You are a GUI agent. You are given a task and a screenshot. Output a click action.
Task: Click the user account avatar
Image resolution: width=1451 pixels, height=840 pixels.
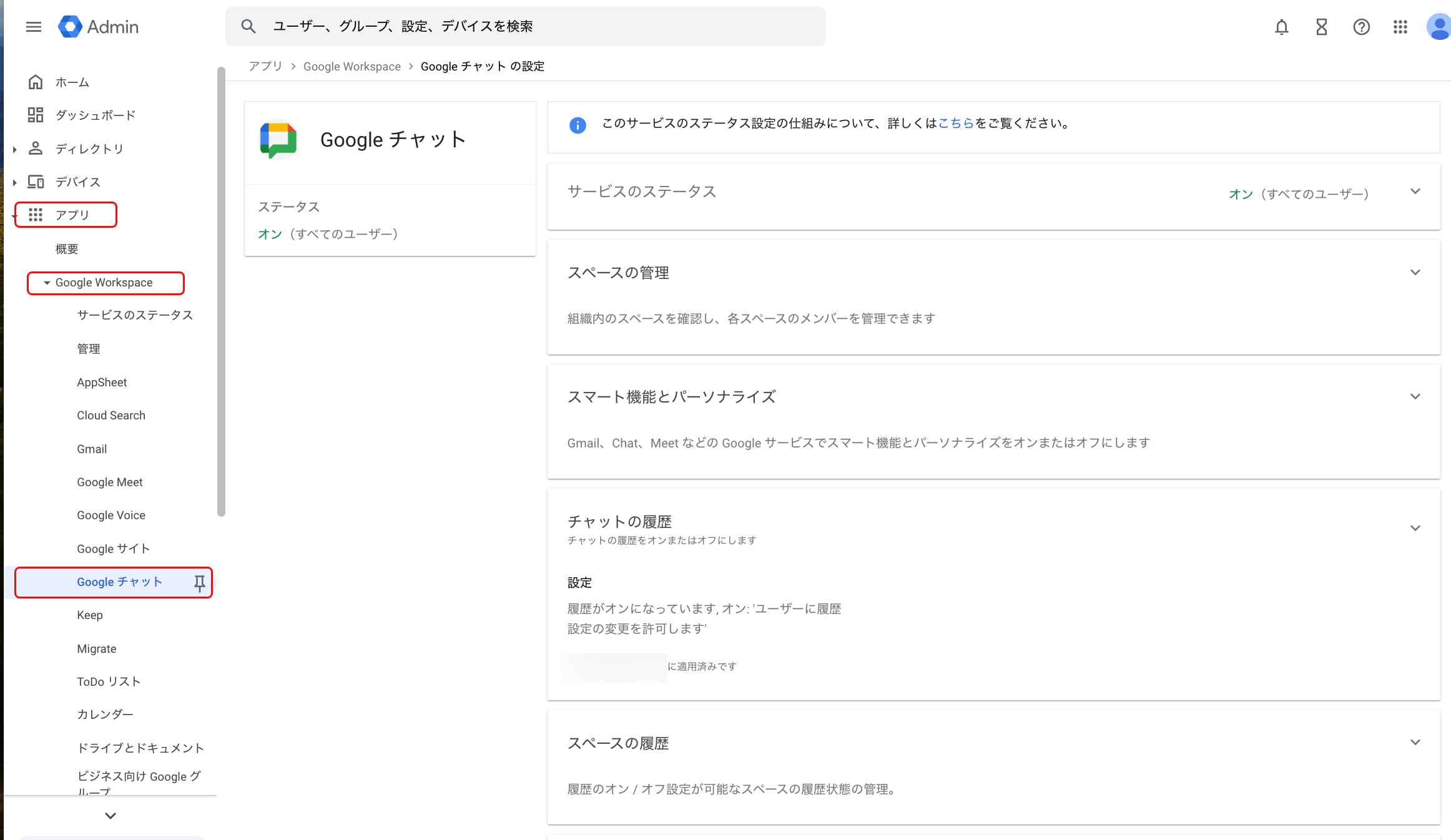[1439, 27]
